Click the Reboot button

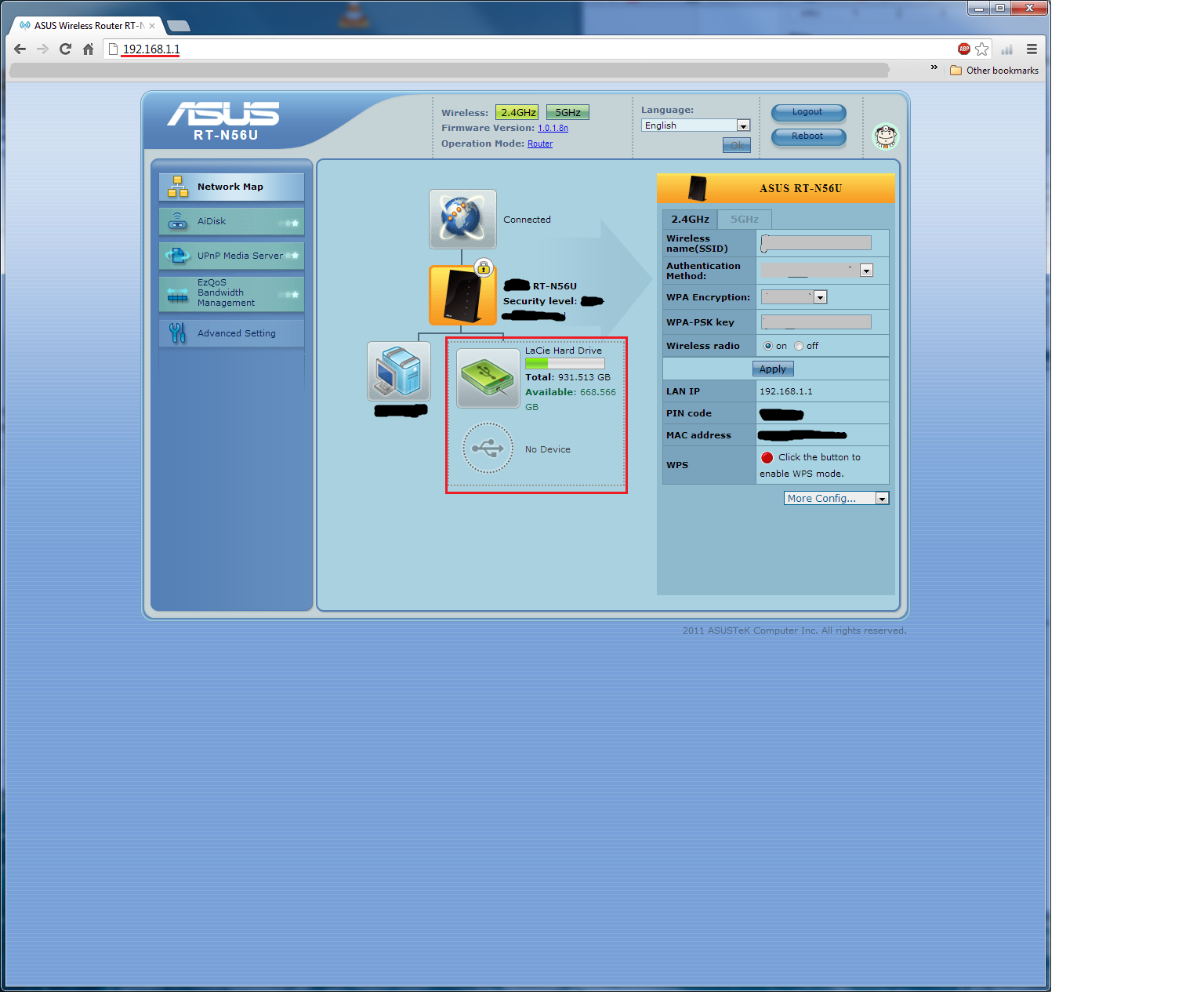[808, 136]
